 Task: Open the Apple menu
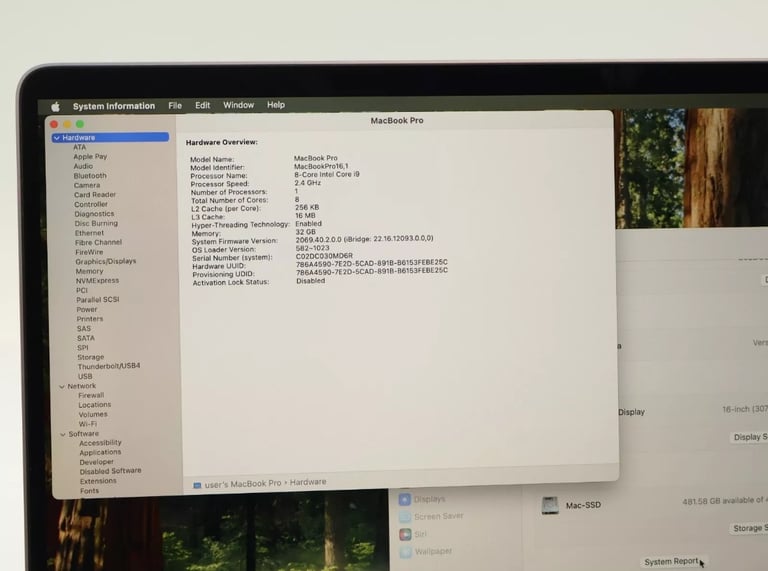[55, 106]
